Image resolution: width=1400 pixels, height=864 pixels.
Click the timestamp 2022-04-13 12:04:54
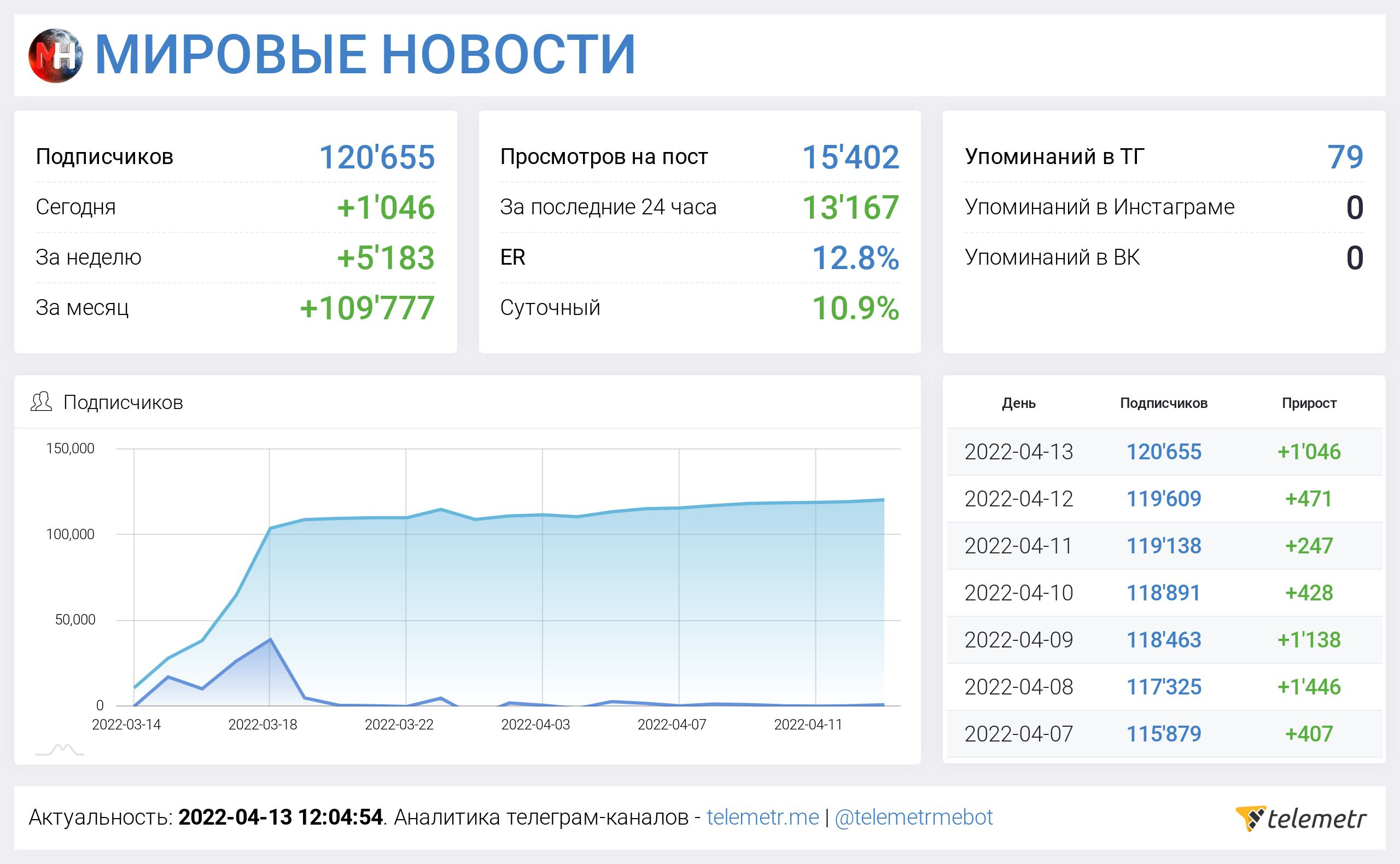pos(281,817)
